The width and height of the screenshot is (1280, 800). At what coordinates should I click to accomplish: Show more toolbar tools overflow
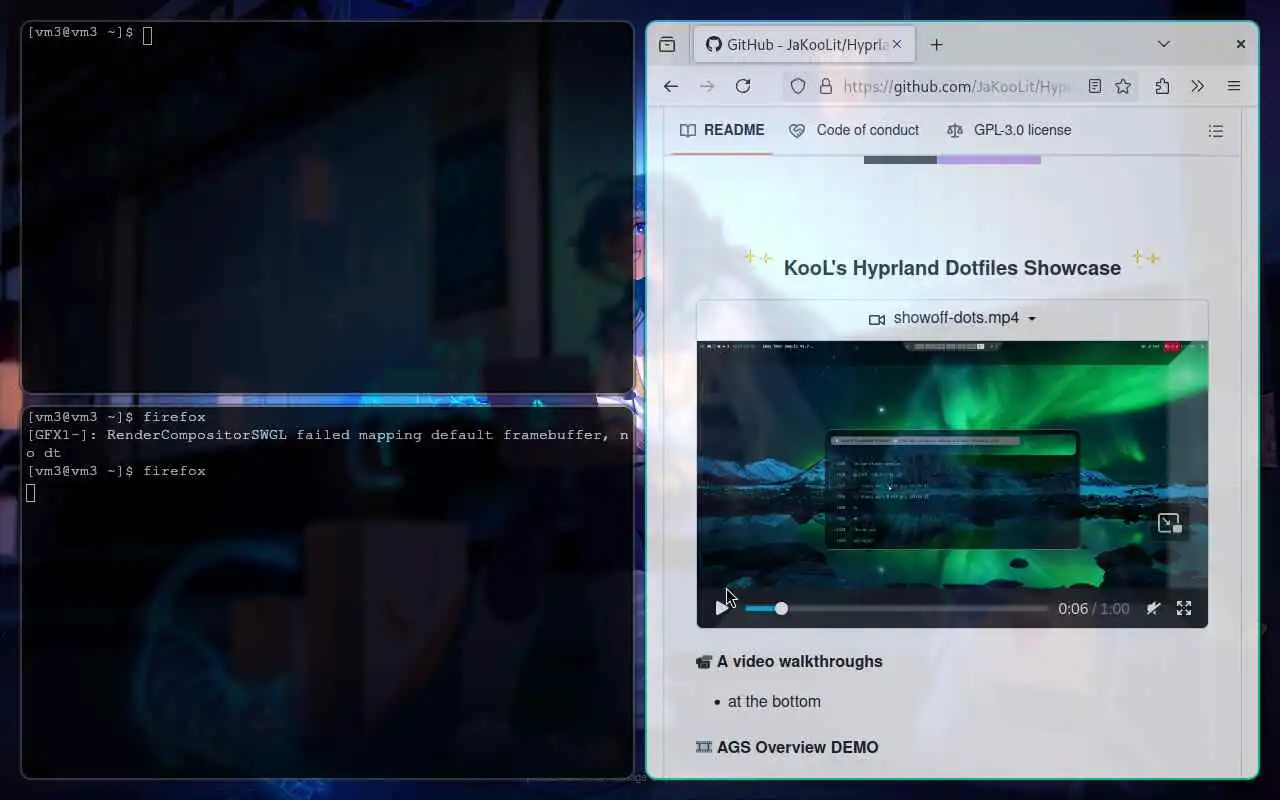1198,86
